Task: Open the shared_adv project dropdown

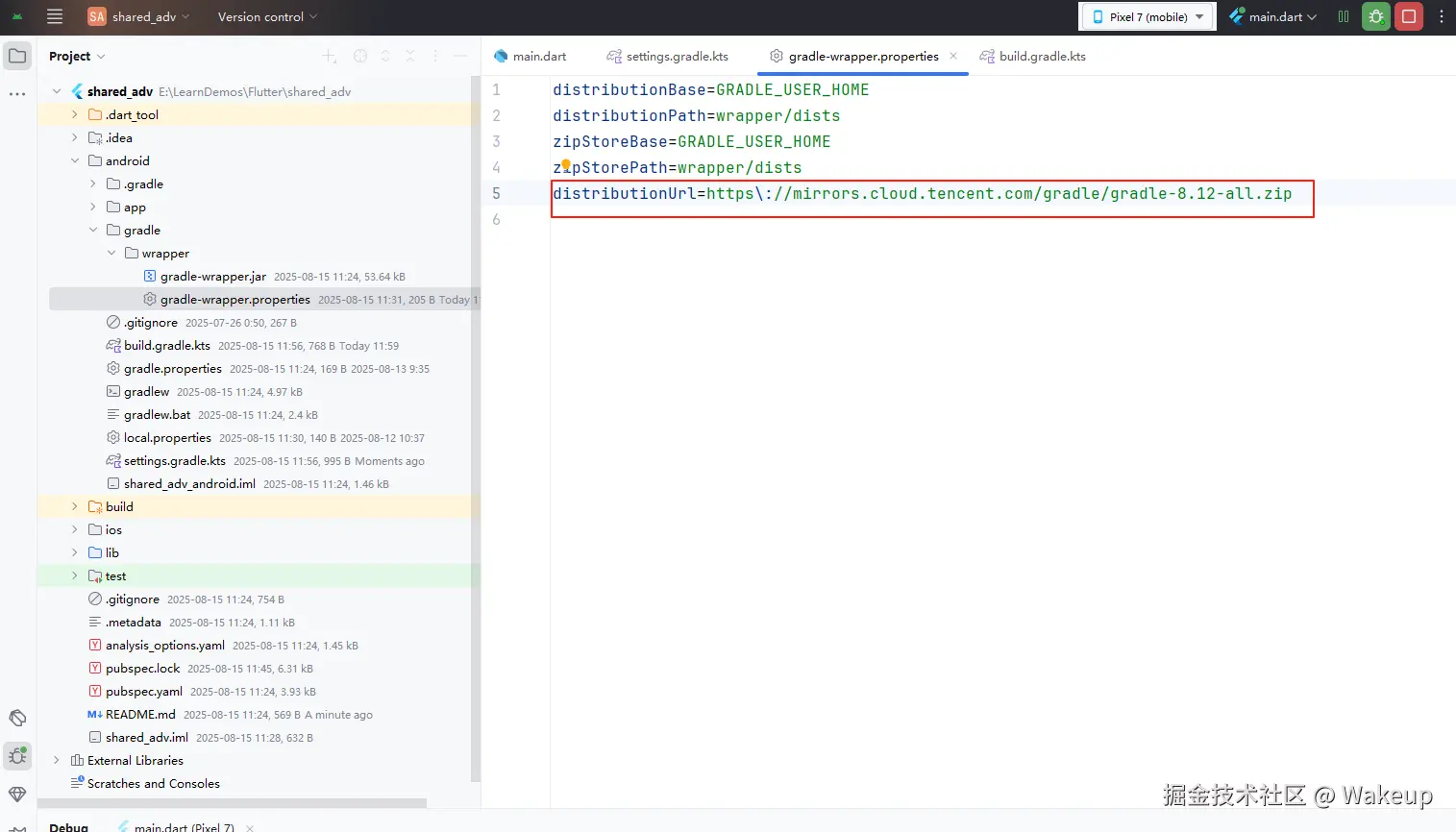Action: (x=139, y=16)
